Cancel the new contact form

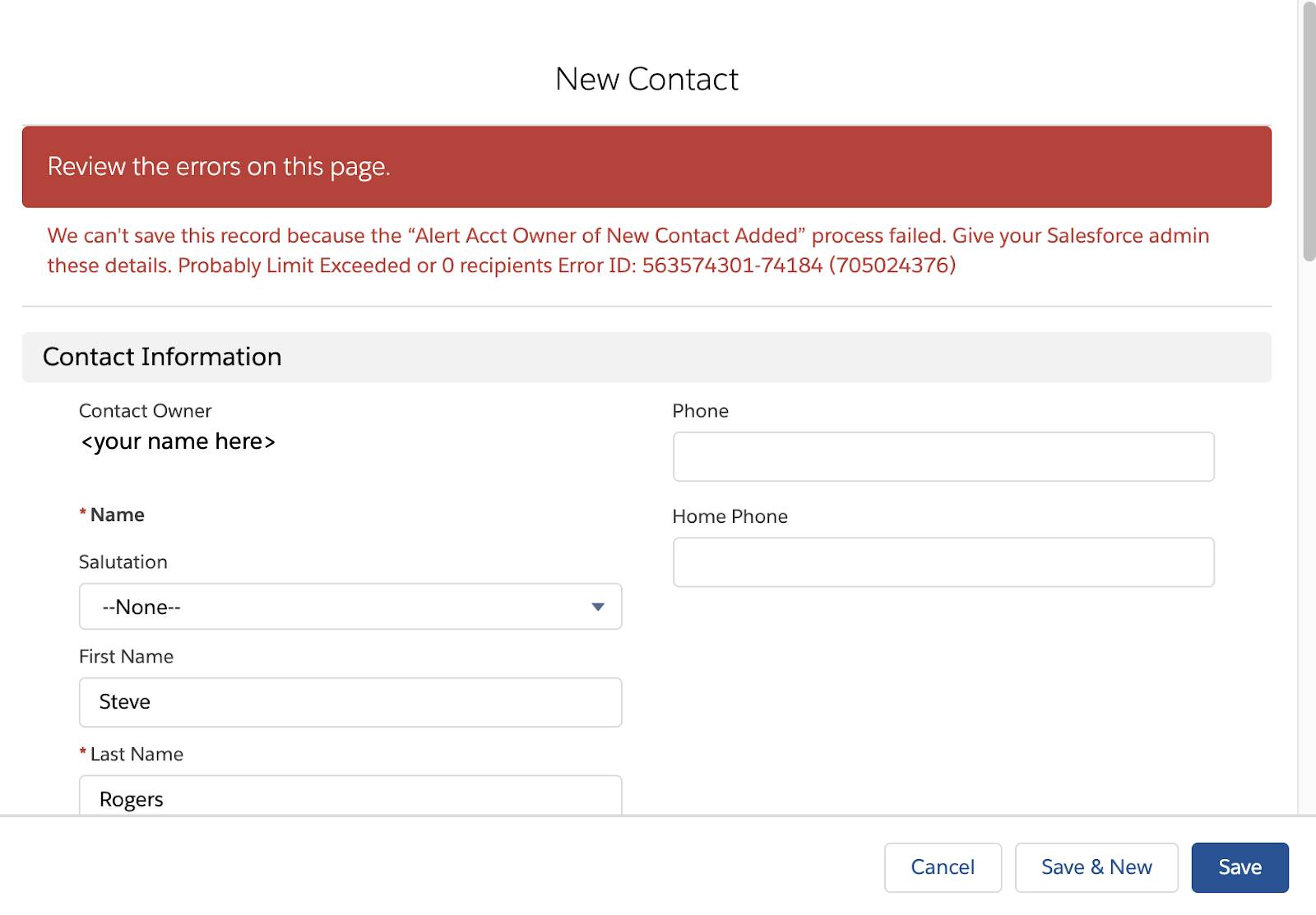click(x=943, y=867)
